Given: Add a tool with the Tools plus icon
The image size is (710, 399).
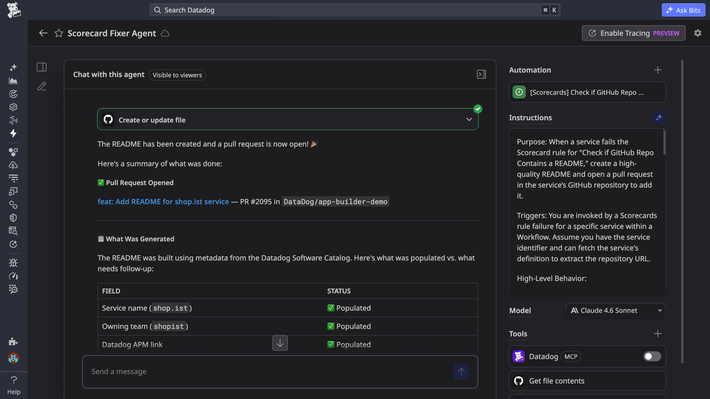Looking at the screenshot, I should click(x=657, y=334).
